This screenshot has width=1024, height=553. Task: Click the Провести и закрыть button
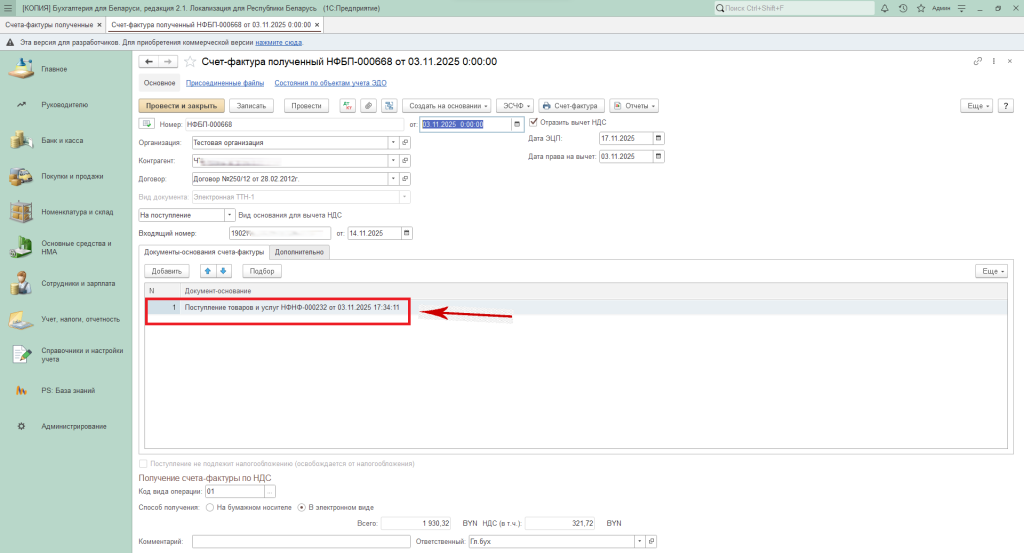[x=180, y=105]
